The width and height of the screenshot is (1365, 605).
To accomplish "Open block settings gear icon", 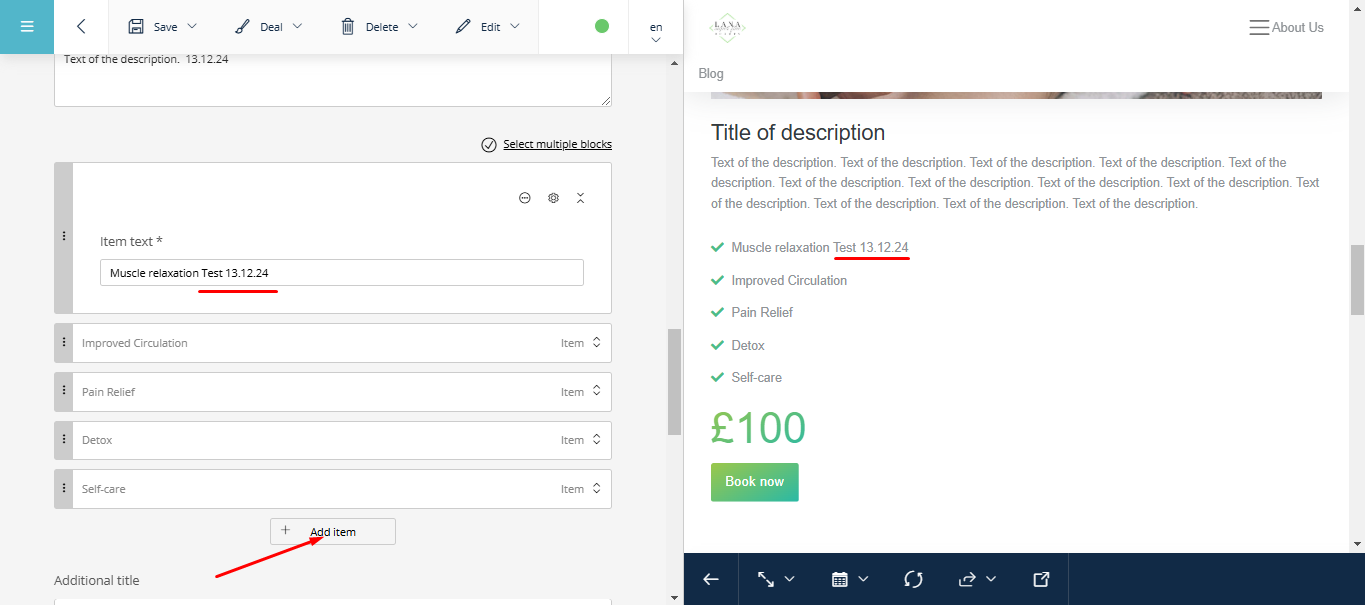I will pos(553,198).
